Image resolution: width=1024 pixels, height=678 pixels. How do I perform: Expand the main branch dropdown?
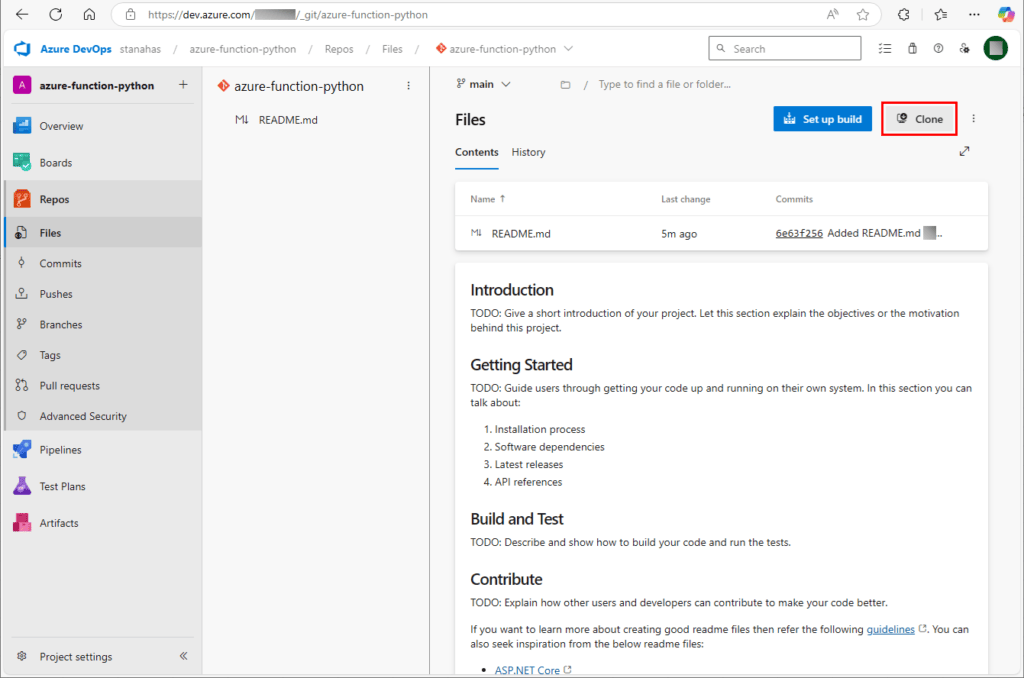[484, 84]
